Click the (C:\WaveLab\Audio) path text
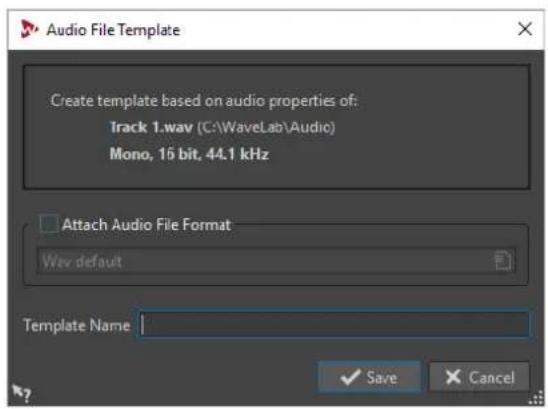Screen dimensions: 548x409 click(266, 128)
